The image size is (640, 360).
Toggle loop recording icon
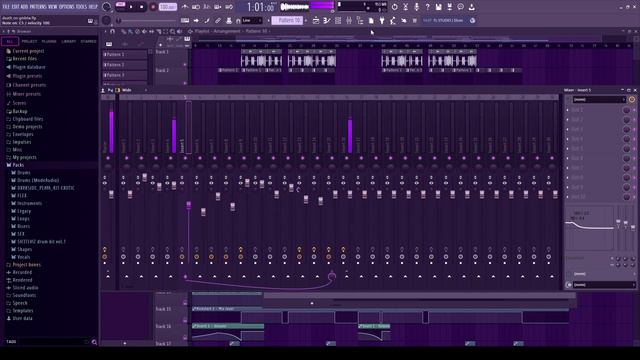[x=229, y=7]
